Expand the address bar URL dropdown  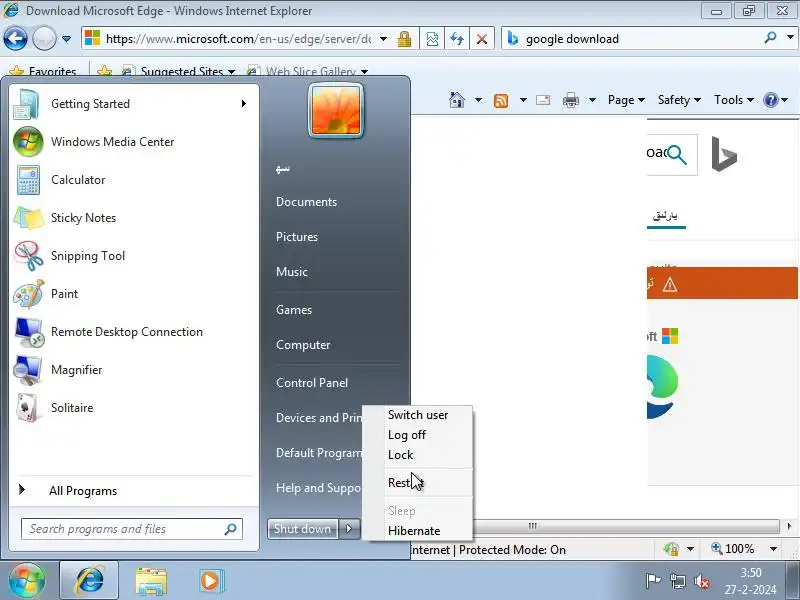[x=383, y=39]
